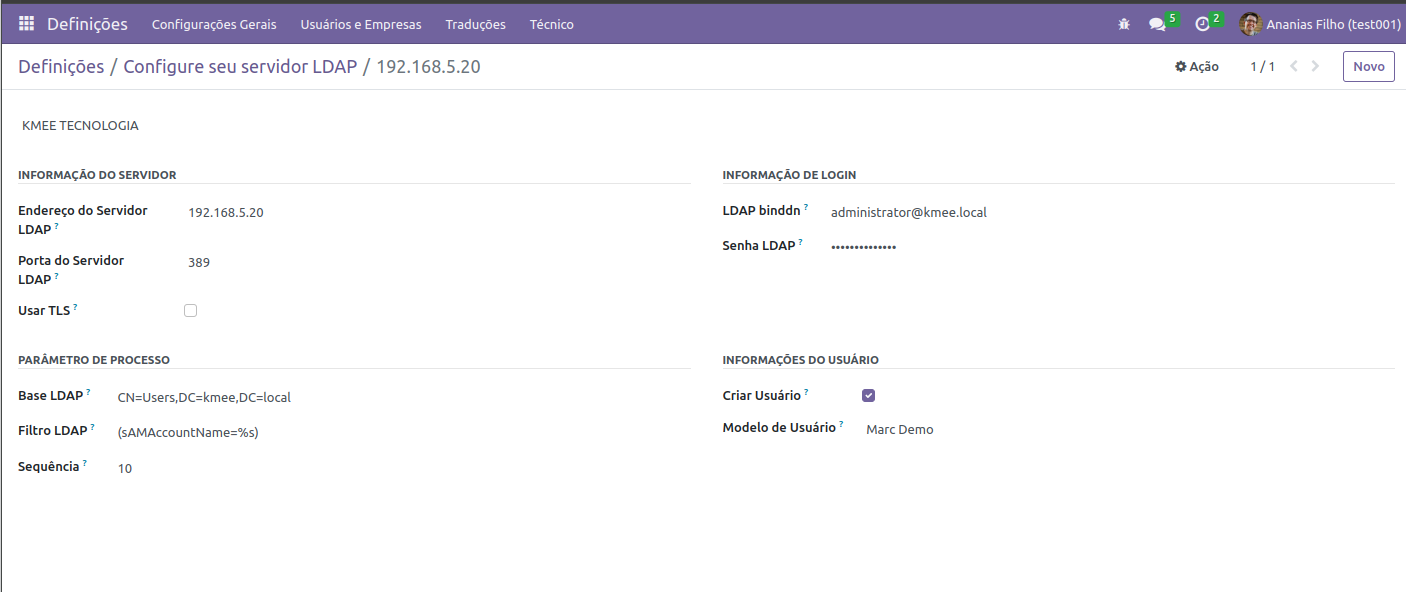1406x592 pixels.
Task: Open Modelo de Usuário field Marc Demo
Action: coord(899,430)
